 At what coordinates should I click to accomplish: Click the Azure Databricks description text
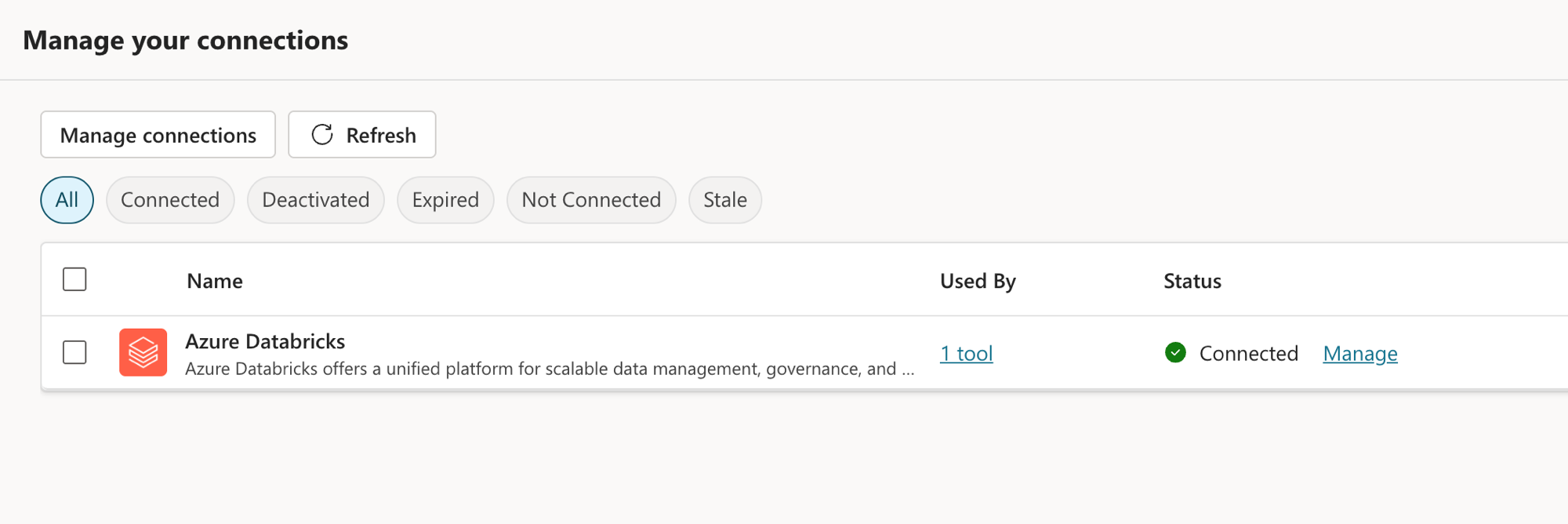[550, 369]
